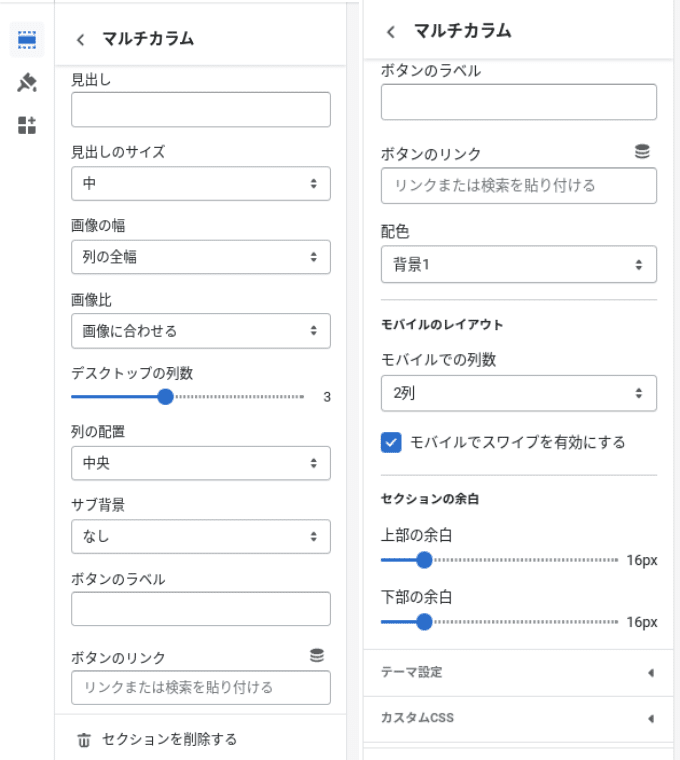Viewport: 680px width, 760px height.
Task: Click the back arrow in the left マルチカラム header
Action: point(80,40)
